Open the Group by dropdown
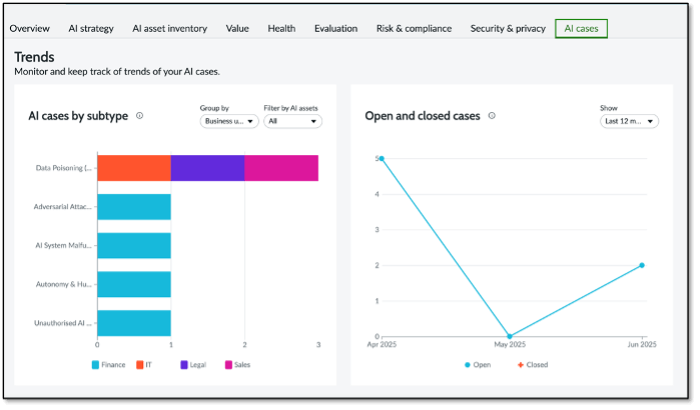 point(229,121)
